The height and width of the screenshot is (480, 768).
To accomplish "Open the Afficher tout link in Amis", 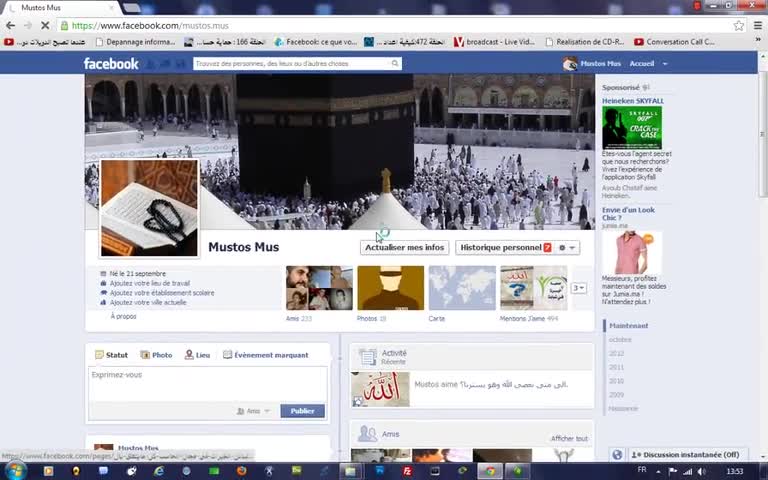I will (x=569, y=438).
